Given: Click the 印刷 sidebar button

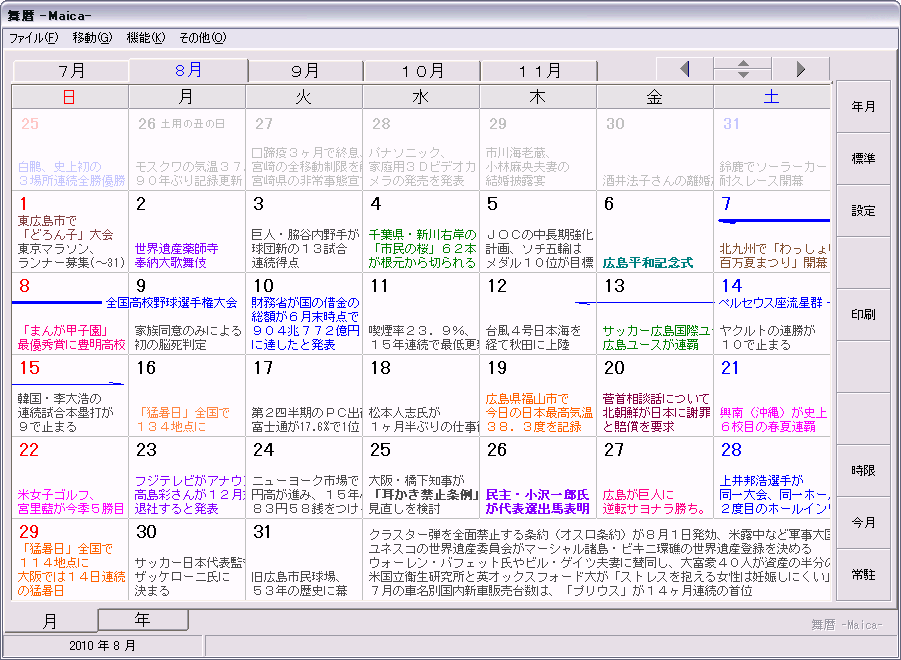Looking at the screenshot, I should (863, 315).
